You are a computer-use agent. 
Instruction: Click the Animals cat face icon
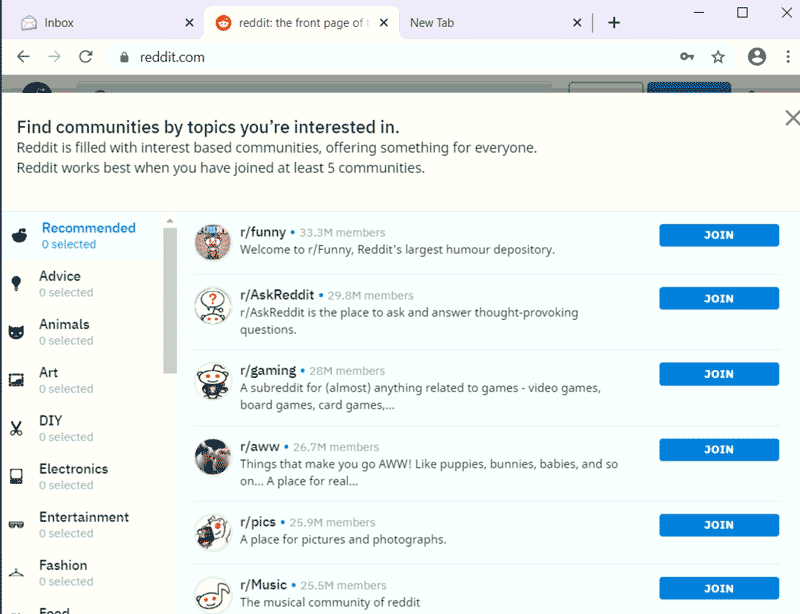16,332
